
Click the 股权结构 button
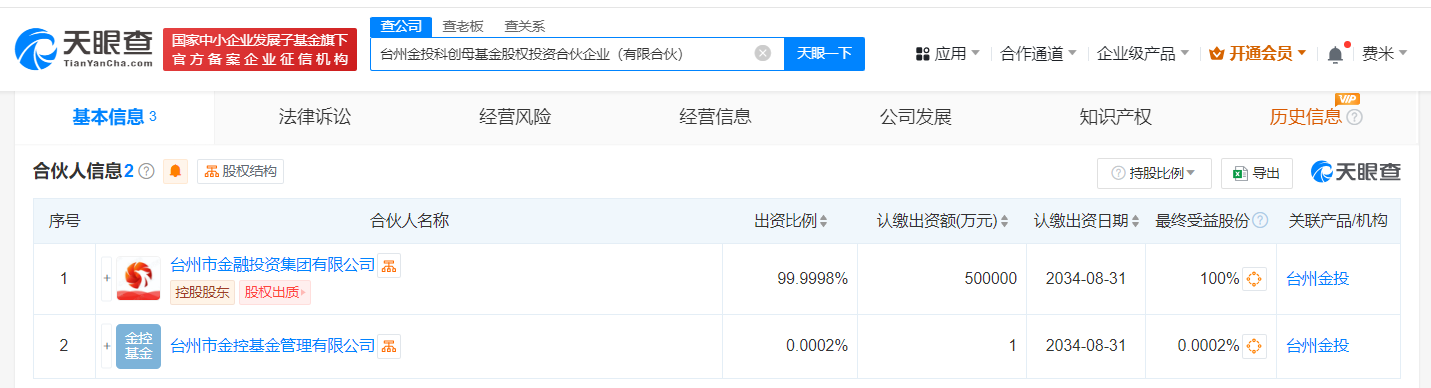click(x=240, y=171)
